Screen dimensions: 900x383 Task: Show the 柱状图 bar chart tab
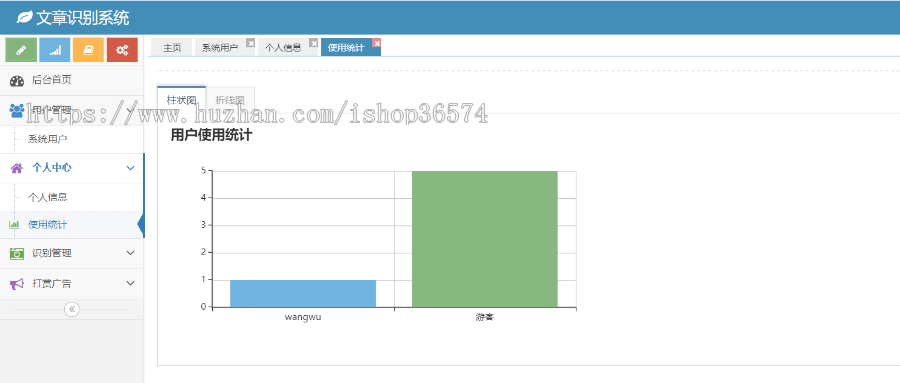tap(181, 100)
